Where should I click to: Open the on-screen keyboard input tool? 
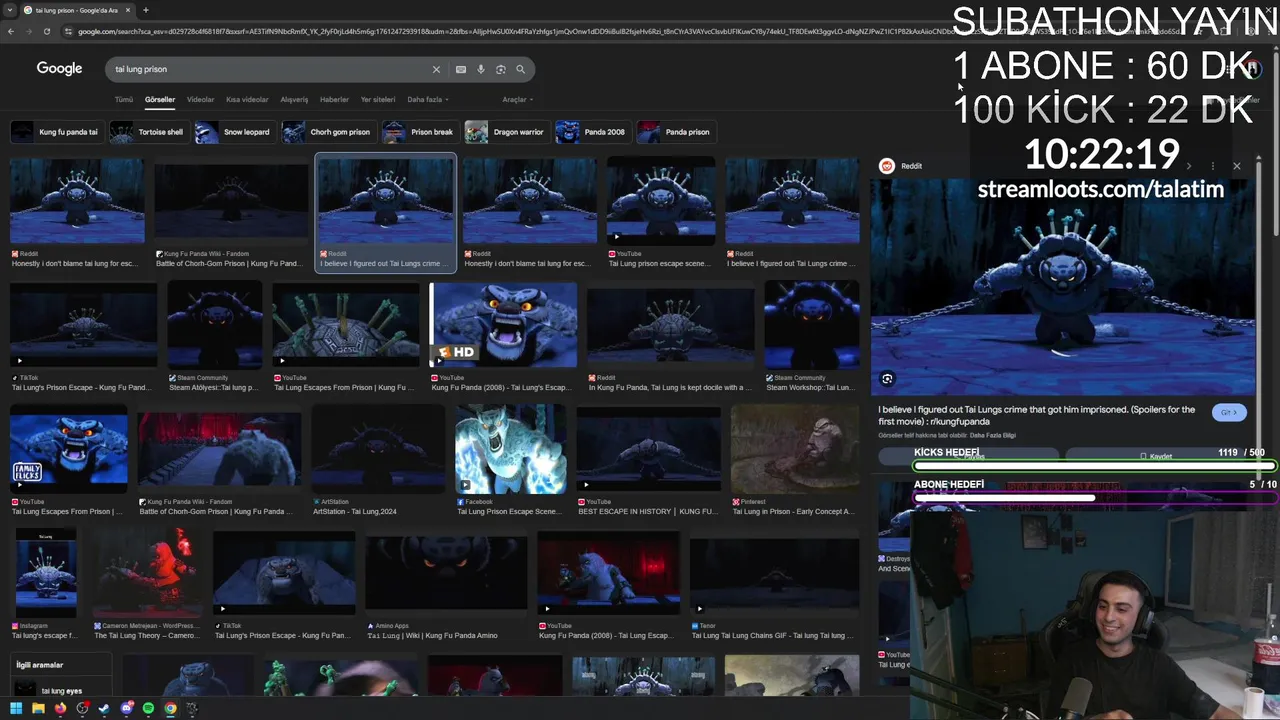tap(460, 69)
